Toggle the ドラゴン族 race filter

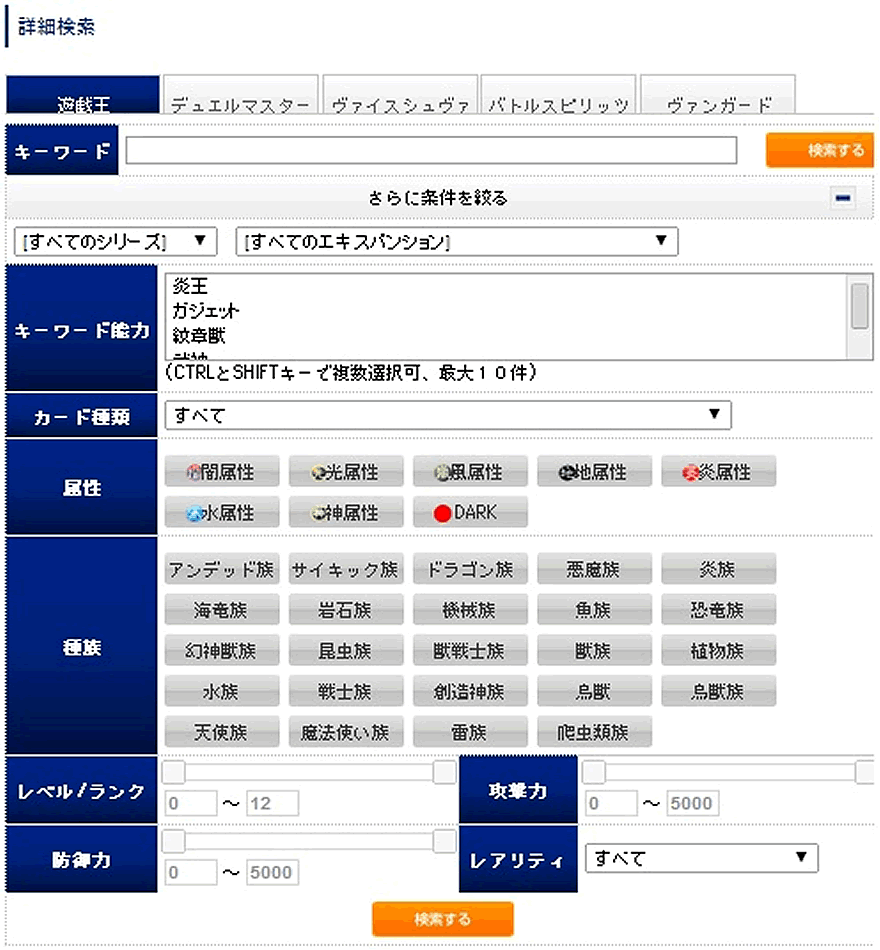click(x=470, y=569)
